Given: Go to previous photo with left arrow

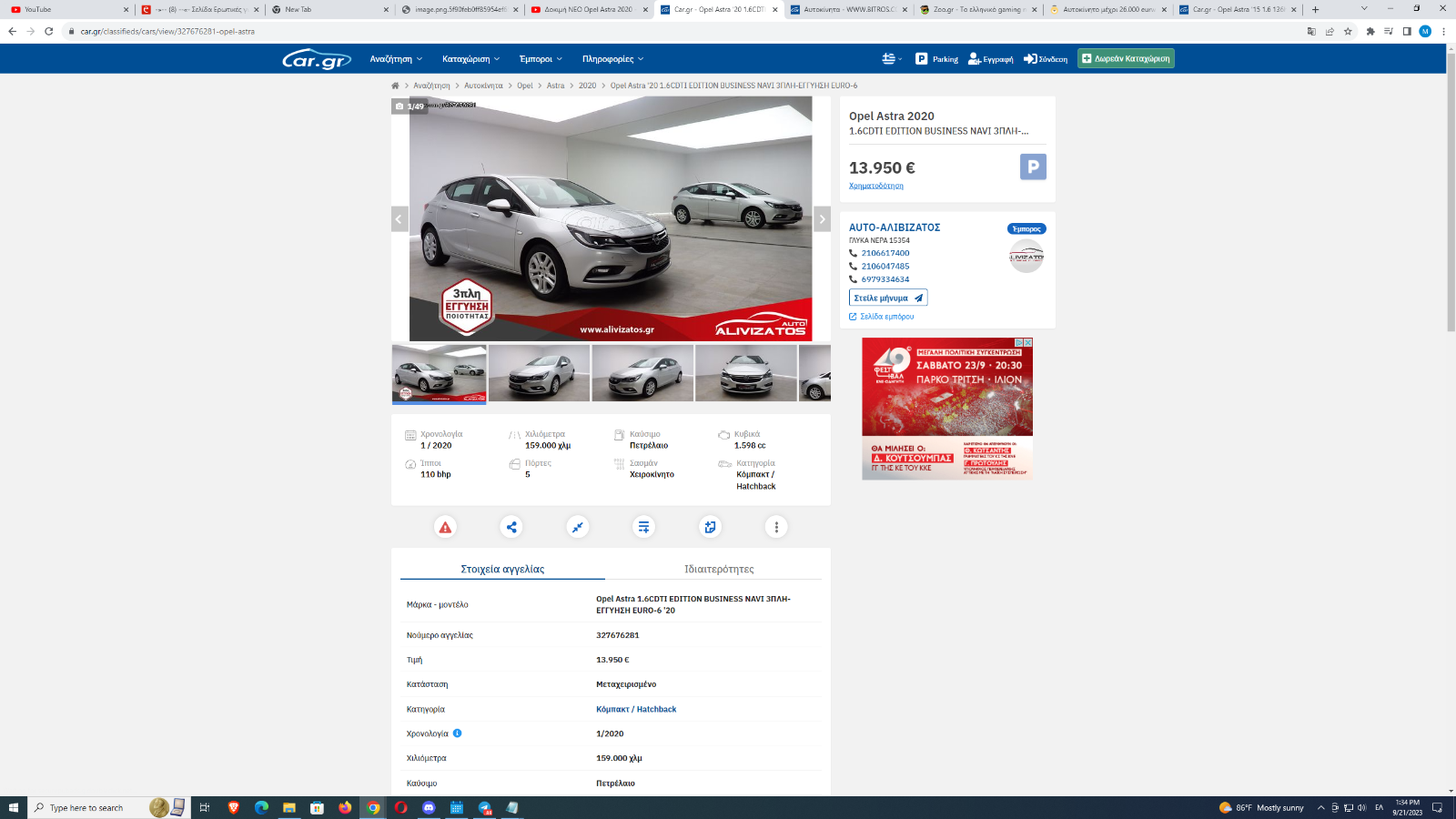Looking at the screenshot, I should [399, 219].
